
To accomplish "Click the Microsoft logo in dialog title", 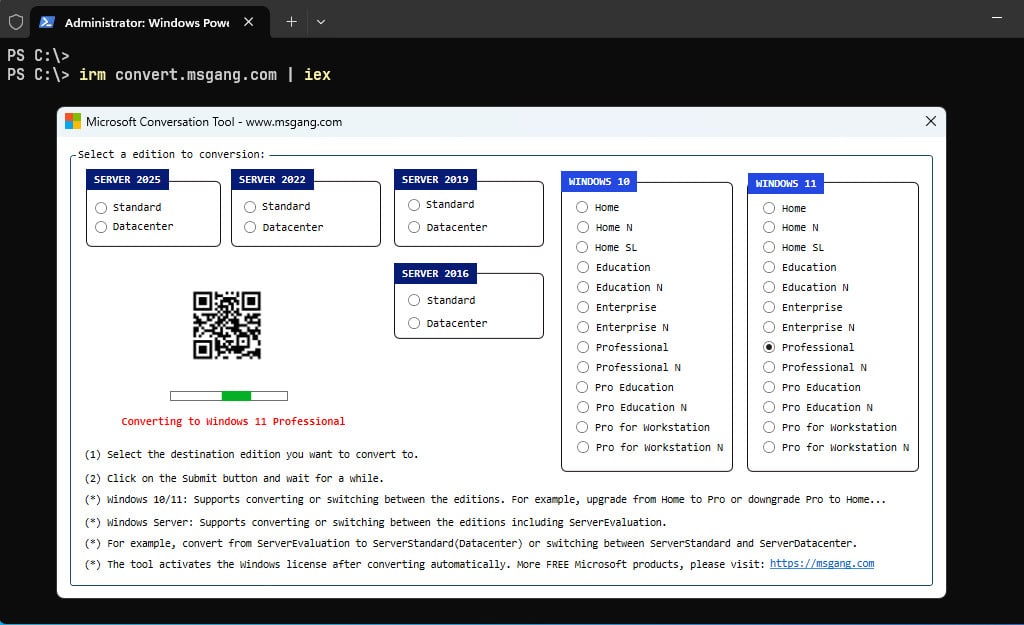I will (x=73, y=121).
